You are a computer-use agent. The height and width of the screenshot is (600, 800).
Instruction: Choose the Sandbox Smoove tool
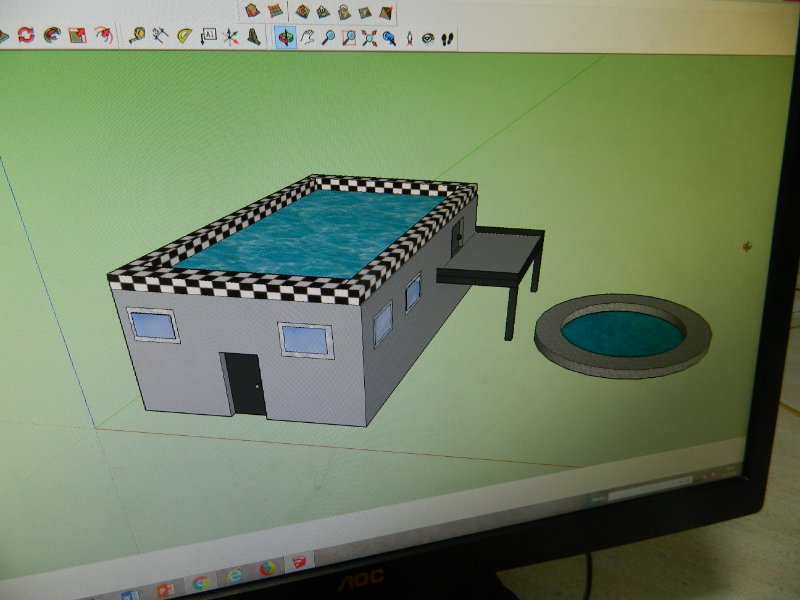(301, 12)
